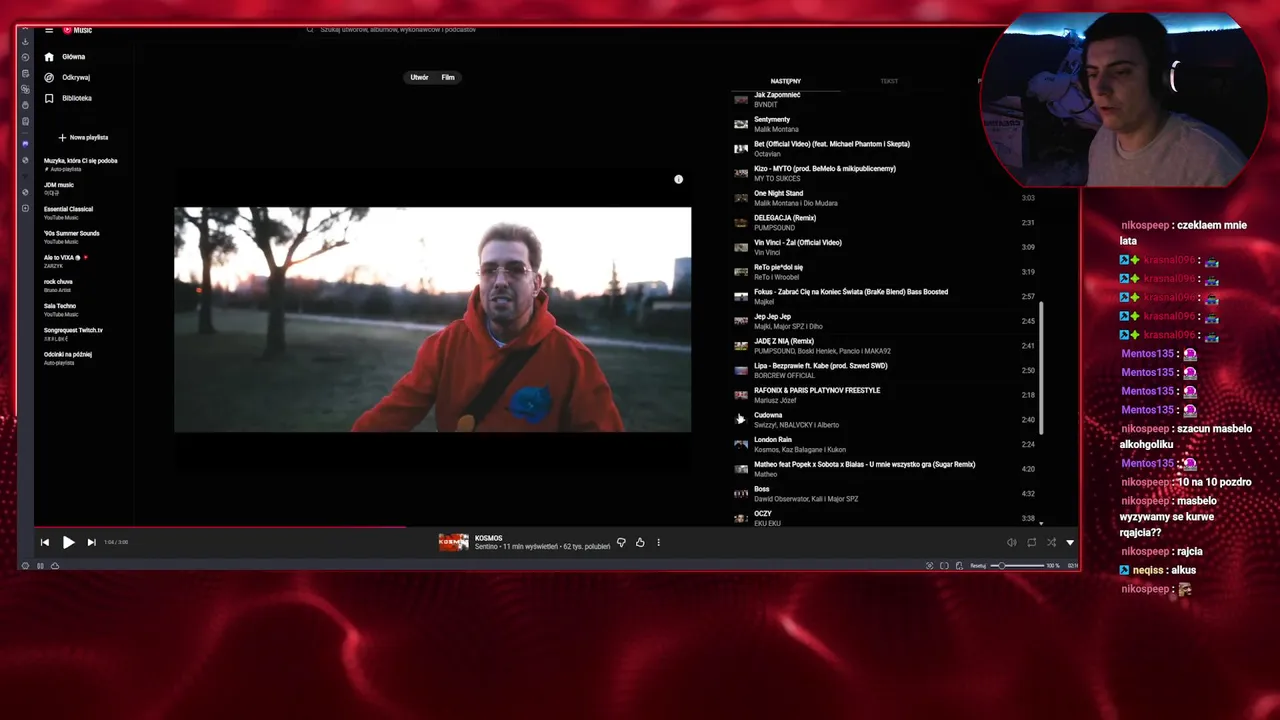1280x720 pixels.
Task: Skip to the next track
Action: [x=91, y=542]
